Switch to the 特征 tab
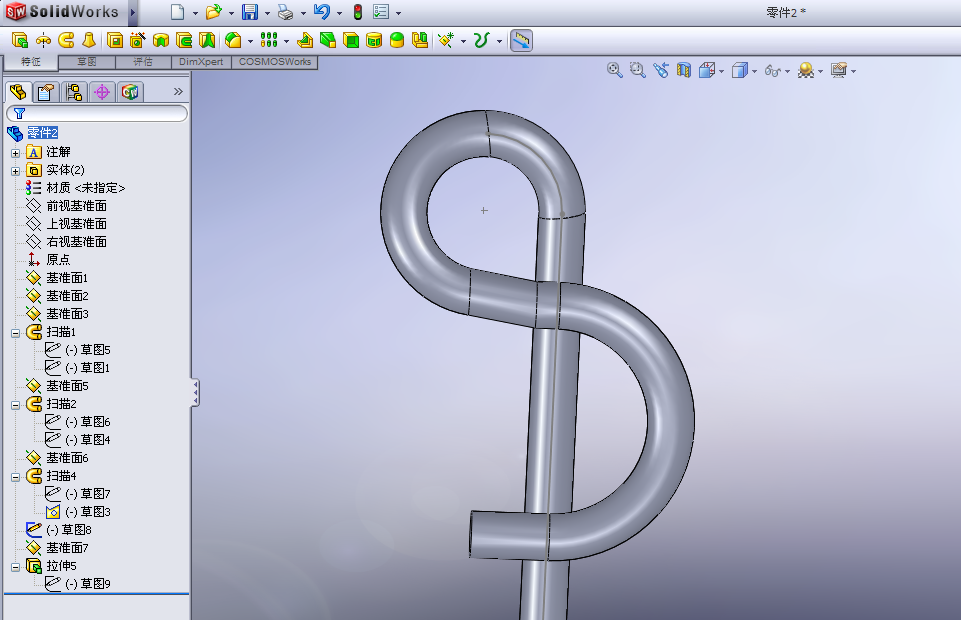Image resolution: width=961 pixels, height=620 pixels. 31,62
